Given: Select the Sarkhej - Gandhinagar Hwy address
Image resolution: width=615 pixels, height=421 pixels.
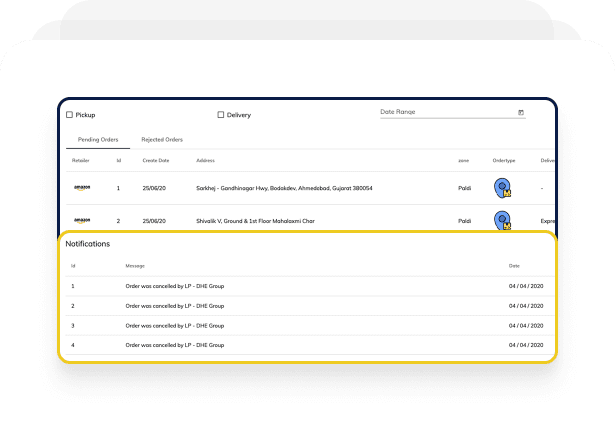Looking at the screenshot, I should coord(284,188).
